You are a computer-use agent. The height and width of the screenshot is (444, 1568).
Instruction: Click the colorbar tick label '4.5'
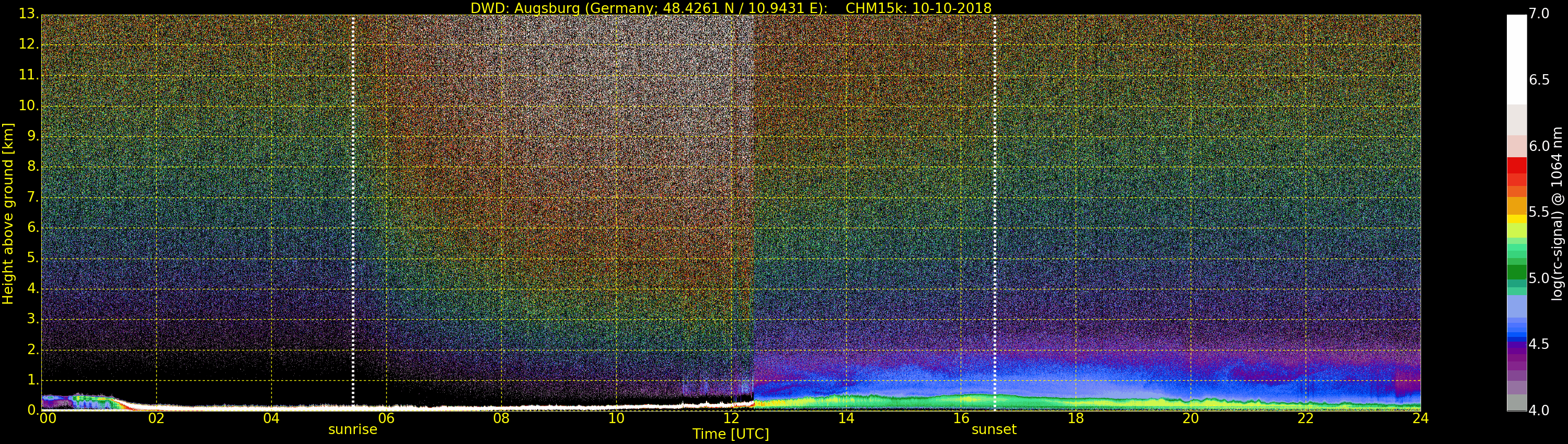[1539, 344]
